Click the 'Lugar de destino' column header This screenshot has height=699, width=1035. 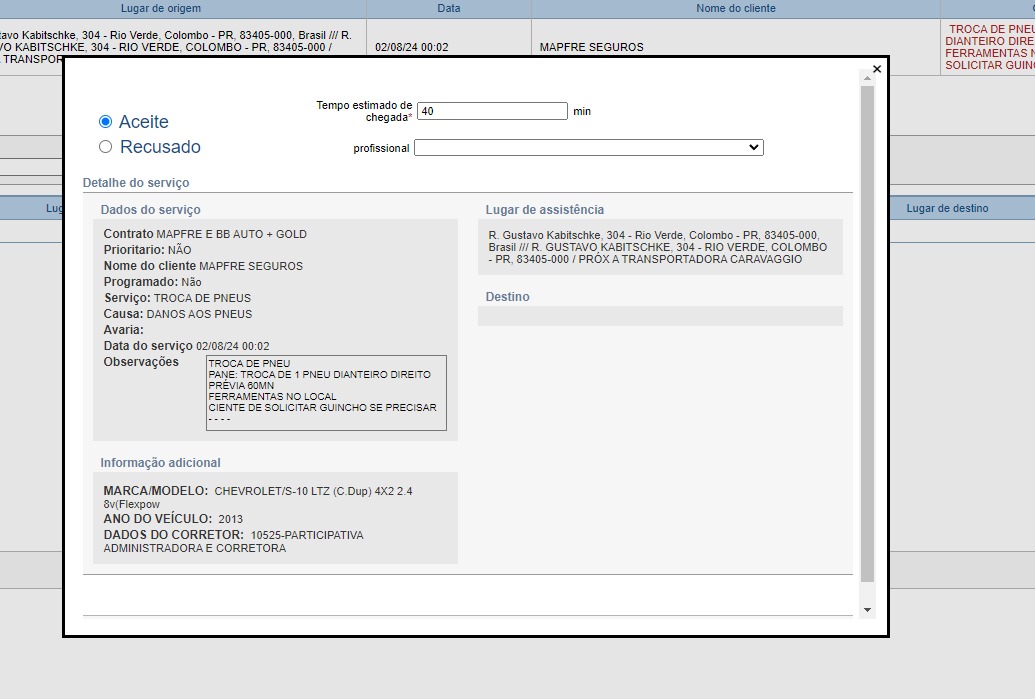click(x=947, y=209)
